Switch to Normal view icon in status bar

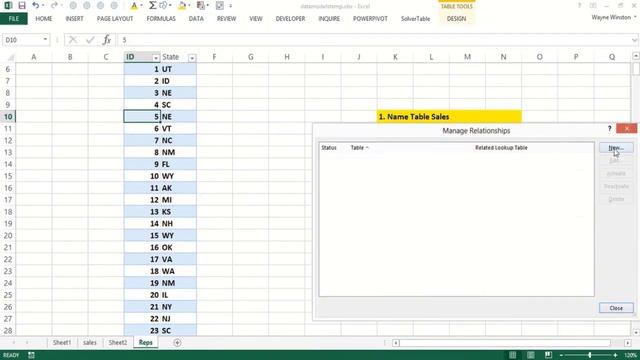click(x=513, y=355)
